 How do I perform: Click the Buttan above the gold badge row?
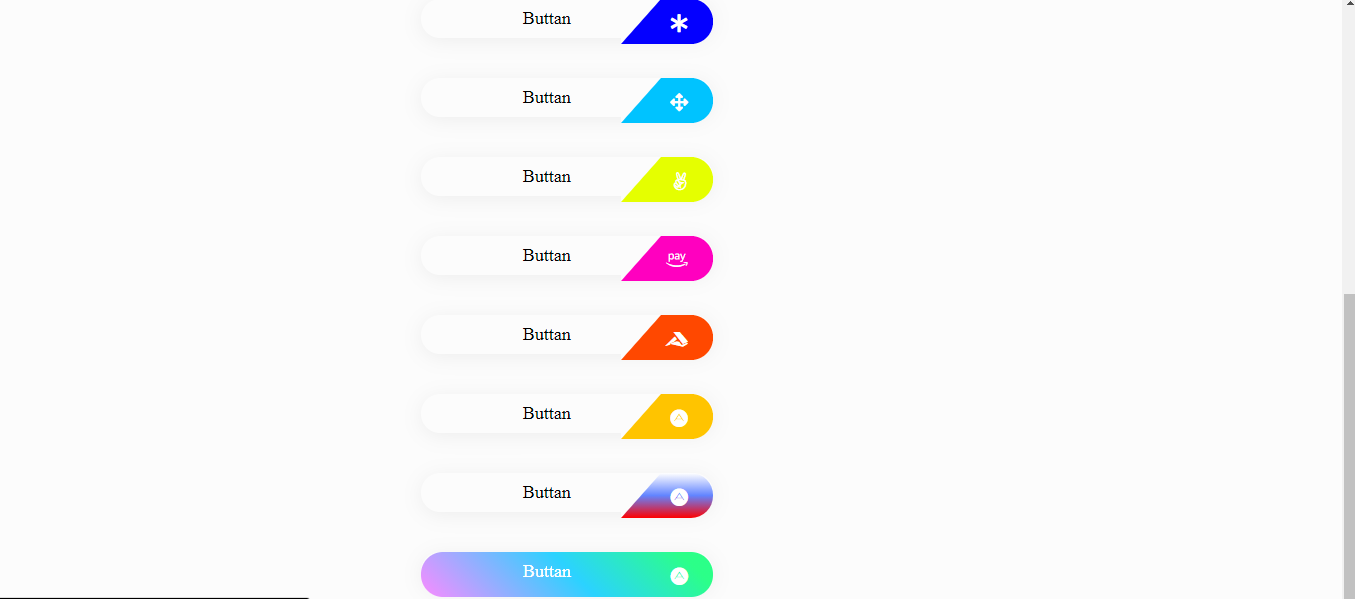coord(546,334)
